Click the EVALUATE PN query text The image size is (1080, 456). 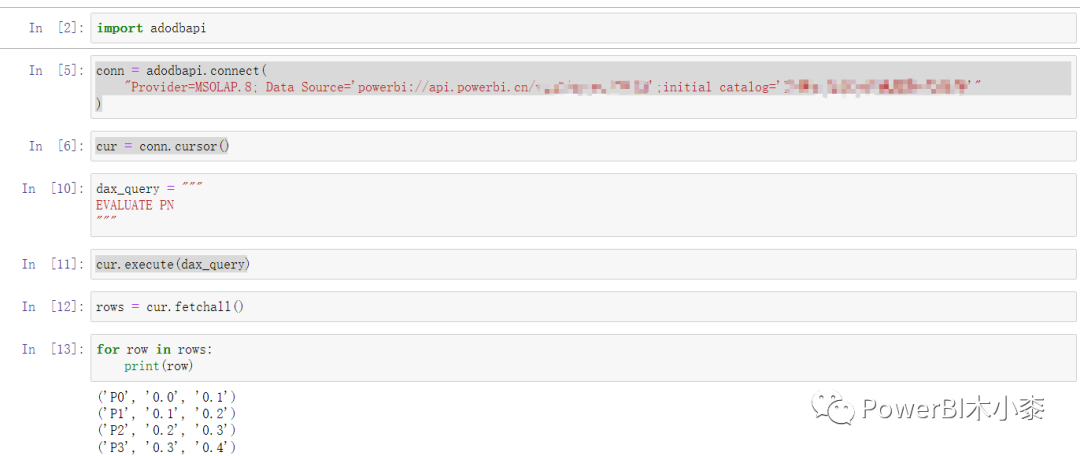[135, 205]
